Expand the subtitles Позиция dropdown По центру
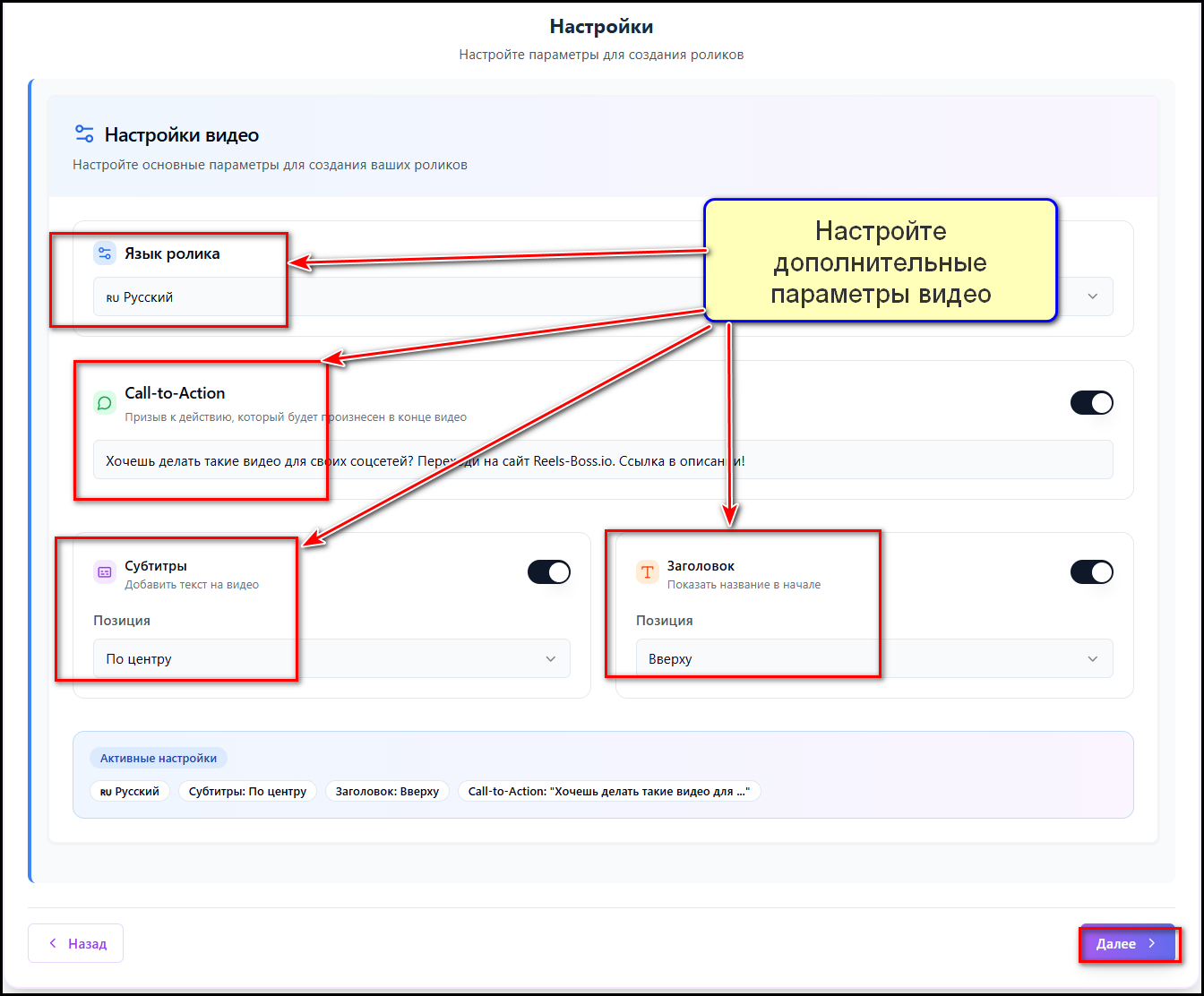The width and height of the screenshot is (1204, 996). tap(331, 658)
